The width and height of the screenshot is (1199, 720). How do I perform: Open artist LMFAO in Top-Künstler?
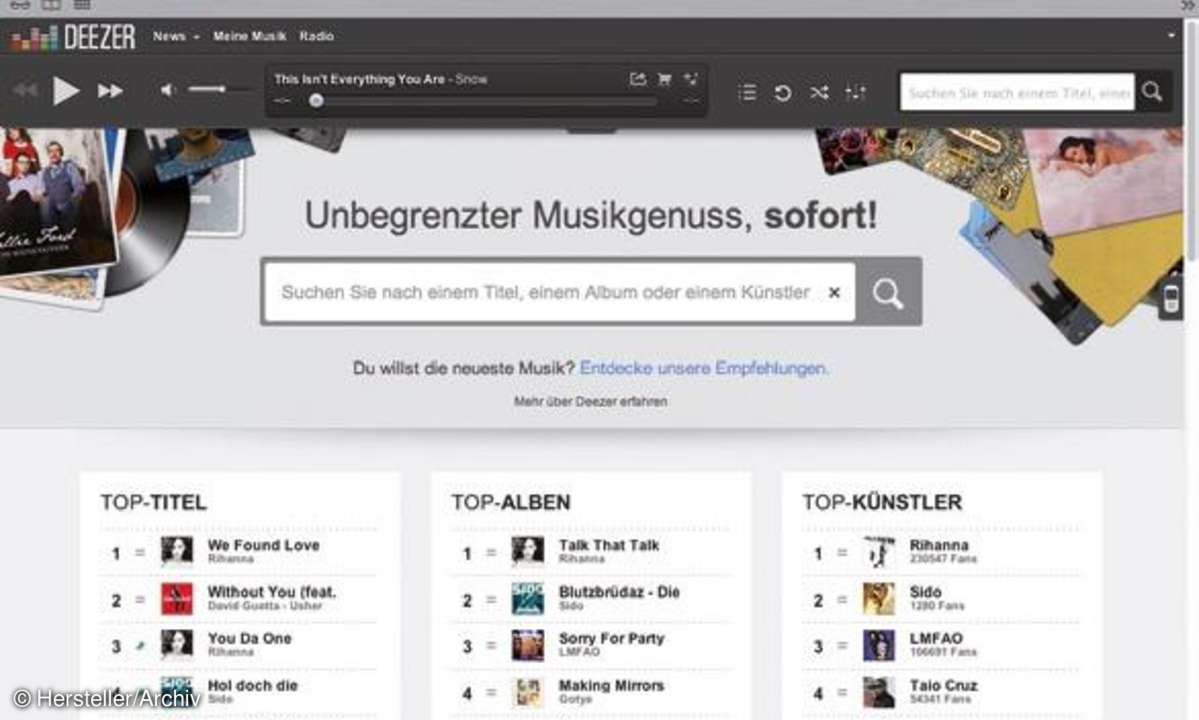(x=936, y=638)
